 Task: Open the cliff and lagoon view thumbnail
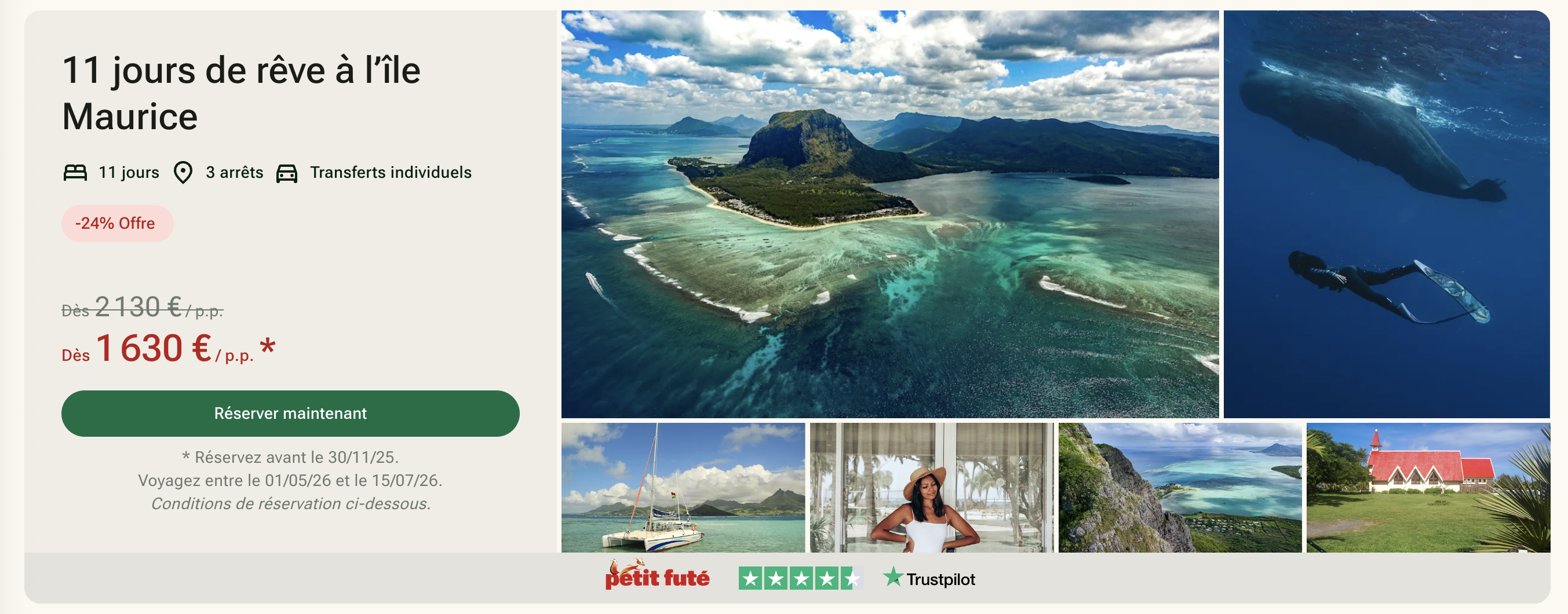[x=1180, y=488]
